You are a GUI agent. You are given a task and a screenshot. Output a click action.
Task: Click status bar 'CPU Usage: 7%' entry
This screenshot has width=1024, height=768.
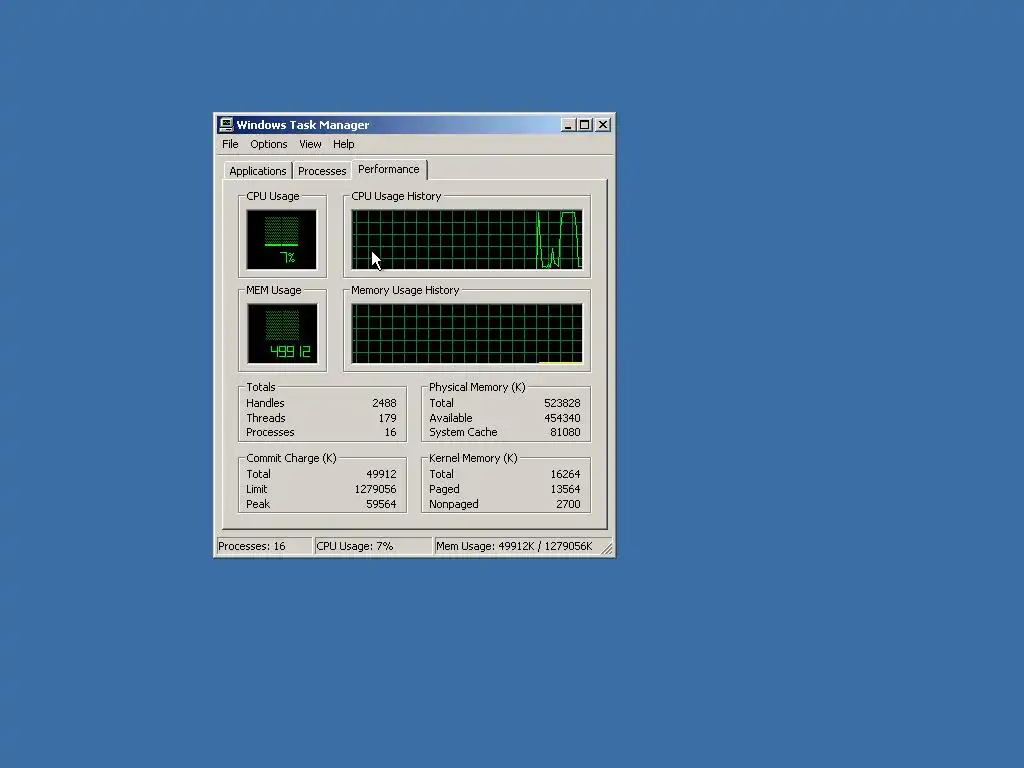372,546
